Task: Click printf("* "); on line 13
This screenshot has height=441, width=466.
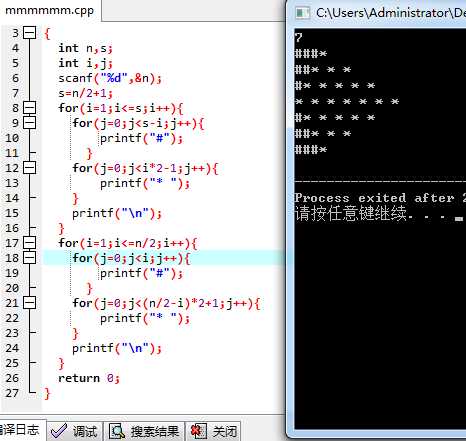Action: [145, 183]
